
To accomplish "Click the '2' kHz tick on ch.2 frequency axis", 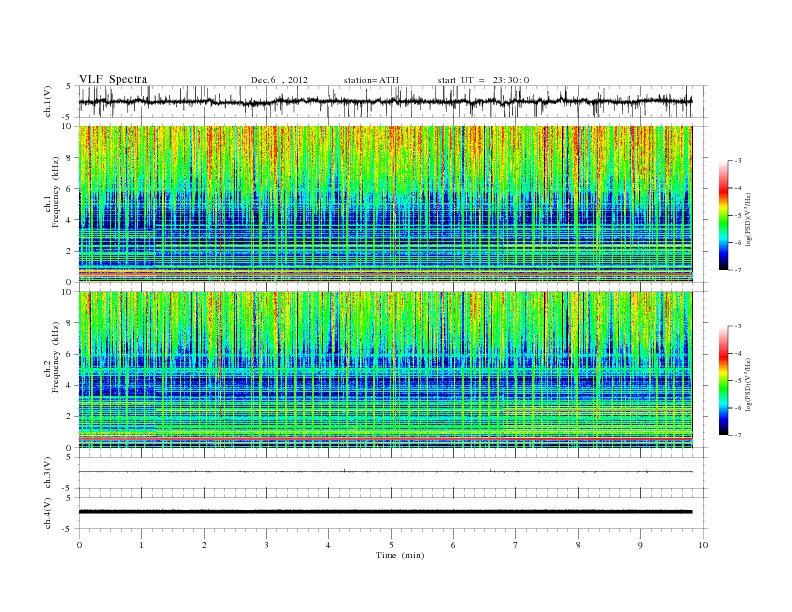I will 70,417.
